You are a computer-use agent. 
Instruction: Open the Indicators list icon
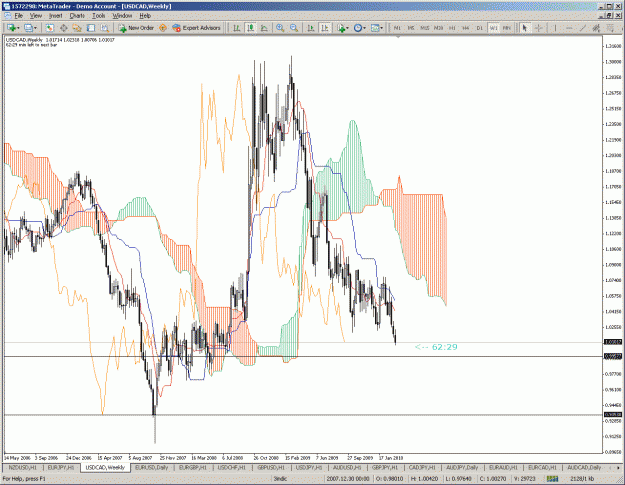[x=341, y=28]
